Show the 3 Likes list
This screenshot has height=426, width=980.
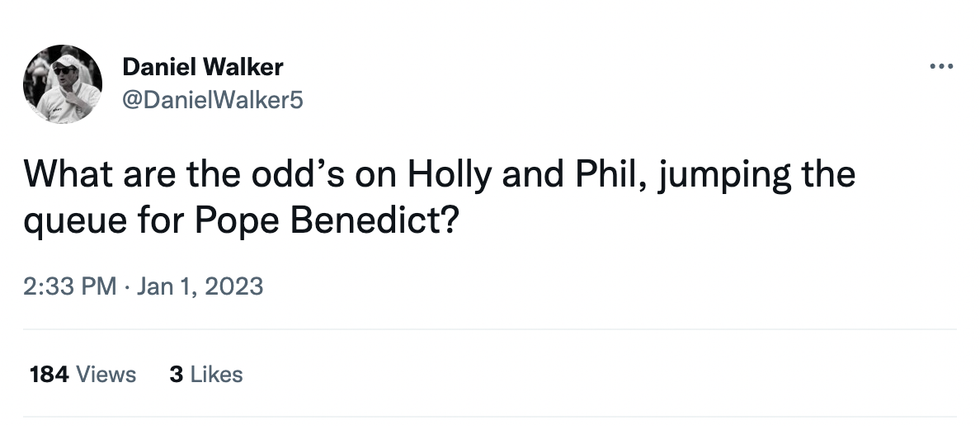click(206, 374)
